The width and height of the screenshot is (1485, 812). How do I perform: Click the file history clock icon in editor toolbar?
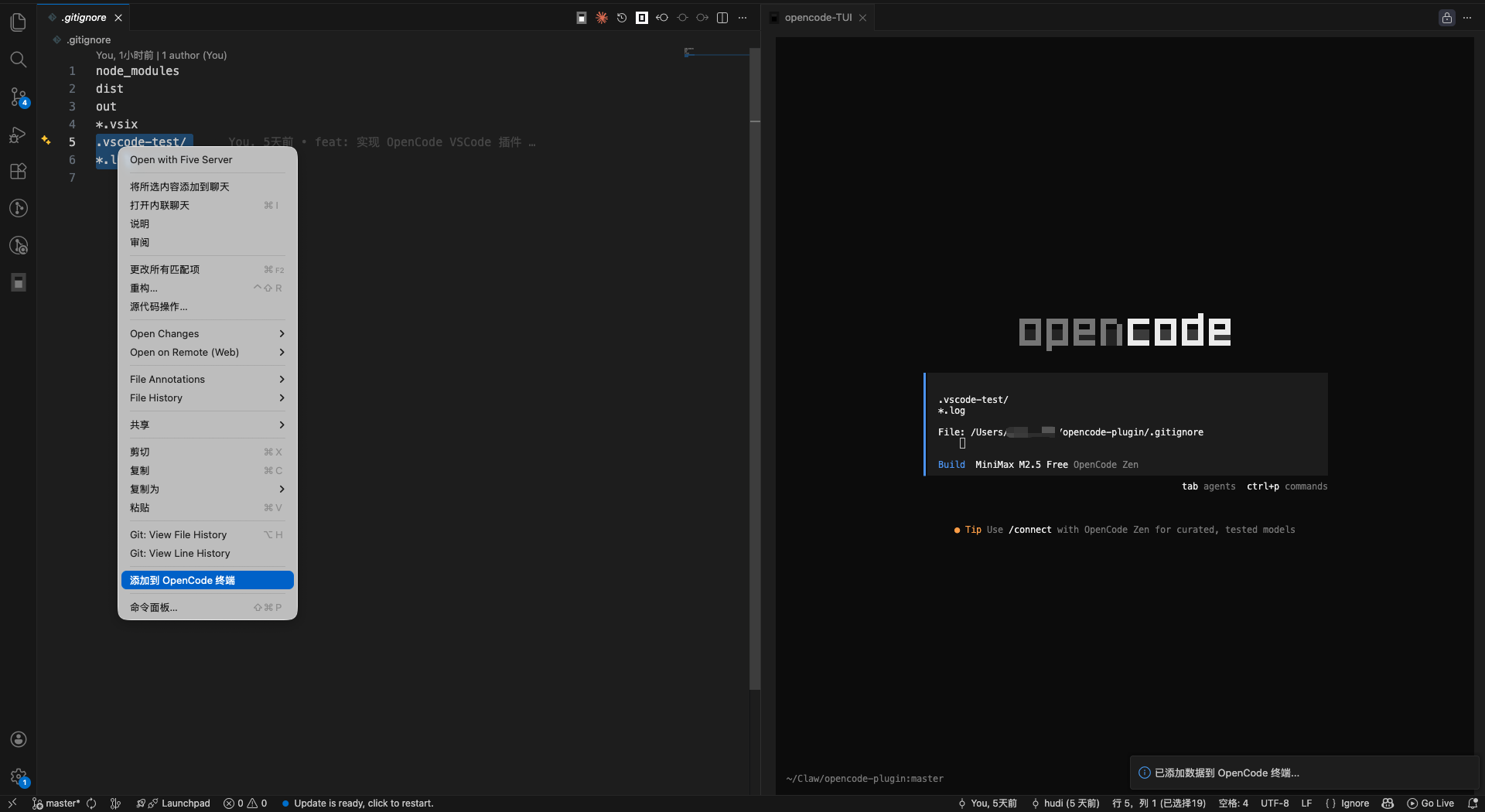coord(622,18)
